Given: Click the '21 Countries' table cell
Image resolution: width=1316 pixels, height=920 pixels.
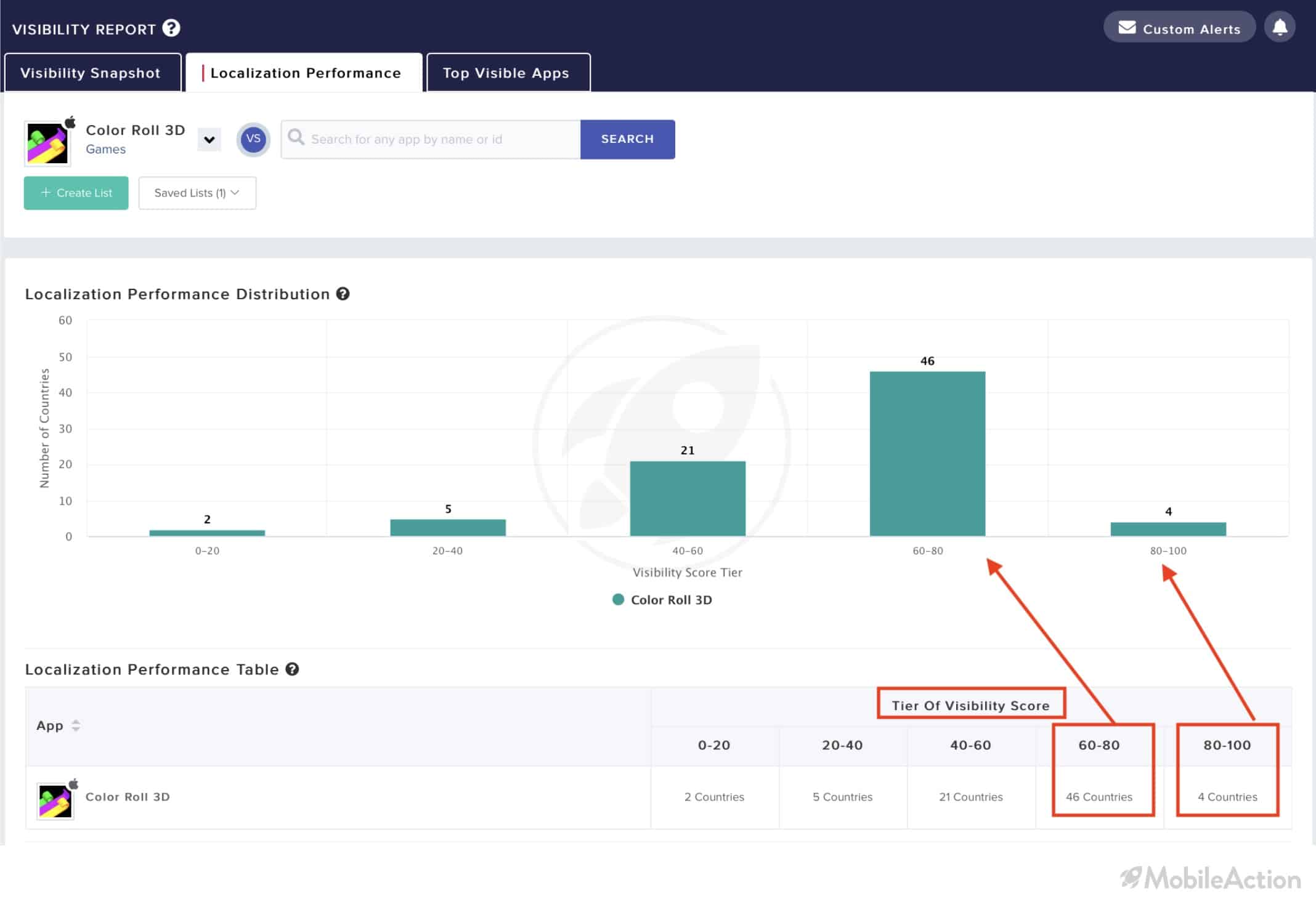Looking at the screenshot, I should click(971, 797).
